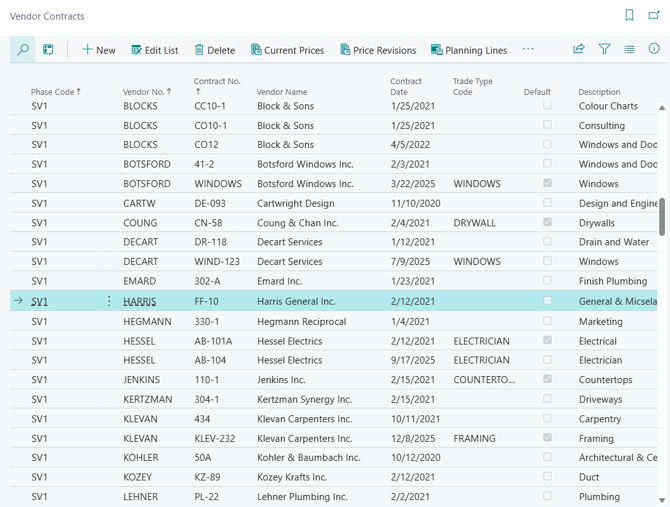Click date 9/17/2025 cell
670x507 pixels.
tap(413, 360)
